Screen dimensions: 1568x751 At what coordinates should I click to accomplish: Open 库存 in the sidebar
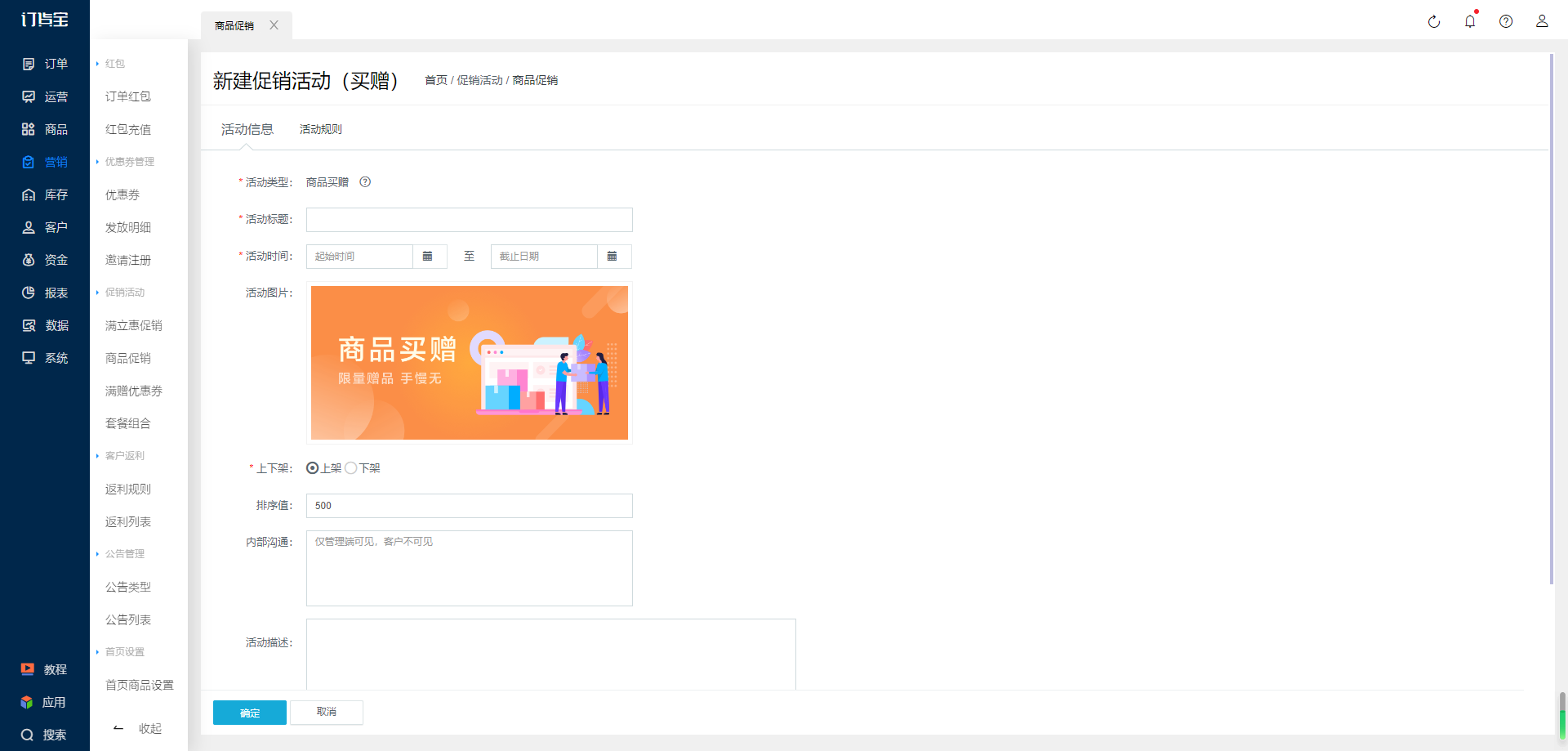[x=45, y=194]
